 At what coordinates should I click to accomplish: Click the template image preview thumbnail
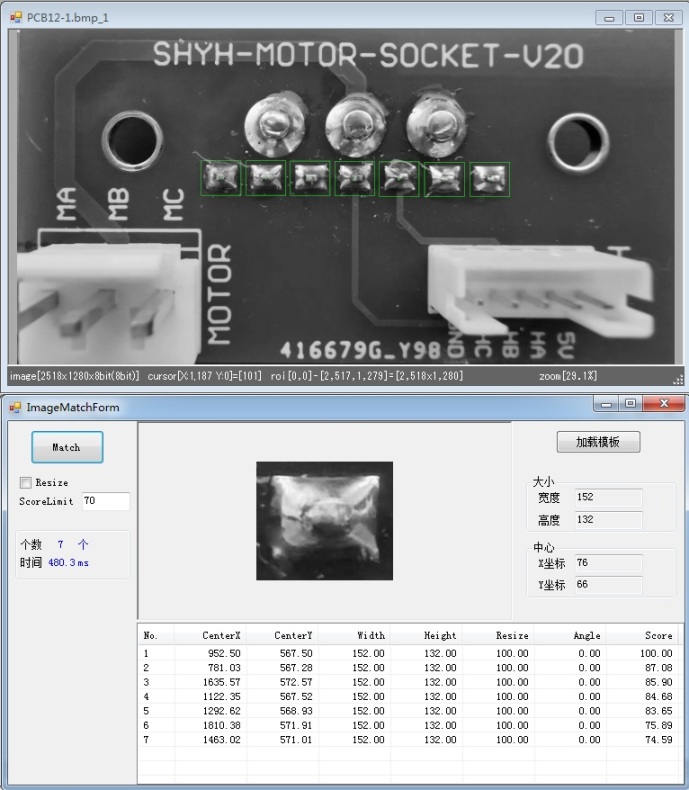pyautogui.click(x=324, y=507)
